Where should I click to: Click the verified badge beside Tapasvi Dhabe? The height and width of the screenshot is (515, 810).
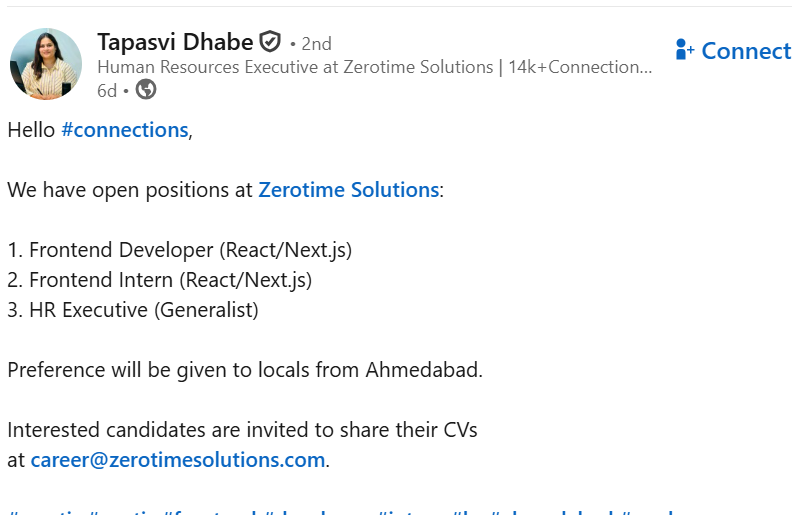tap(270, 42)
